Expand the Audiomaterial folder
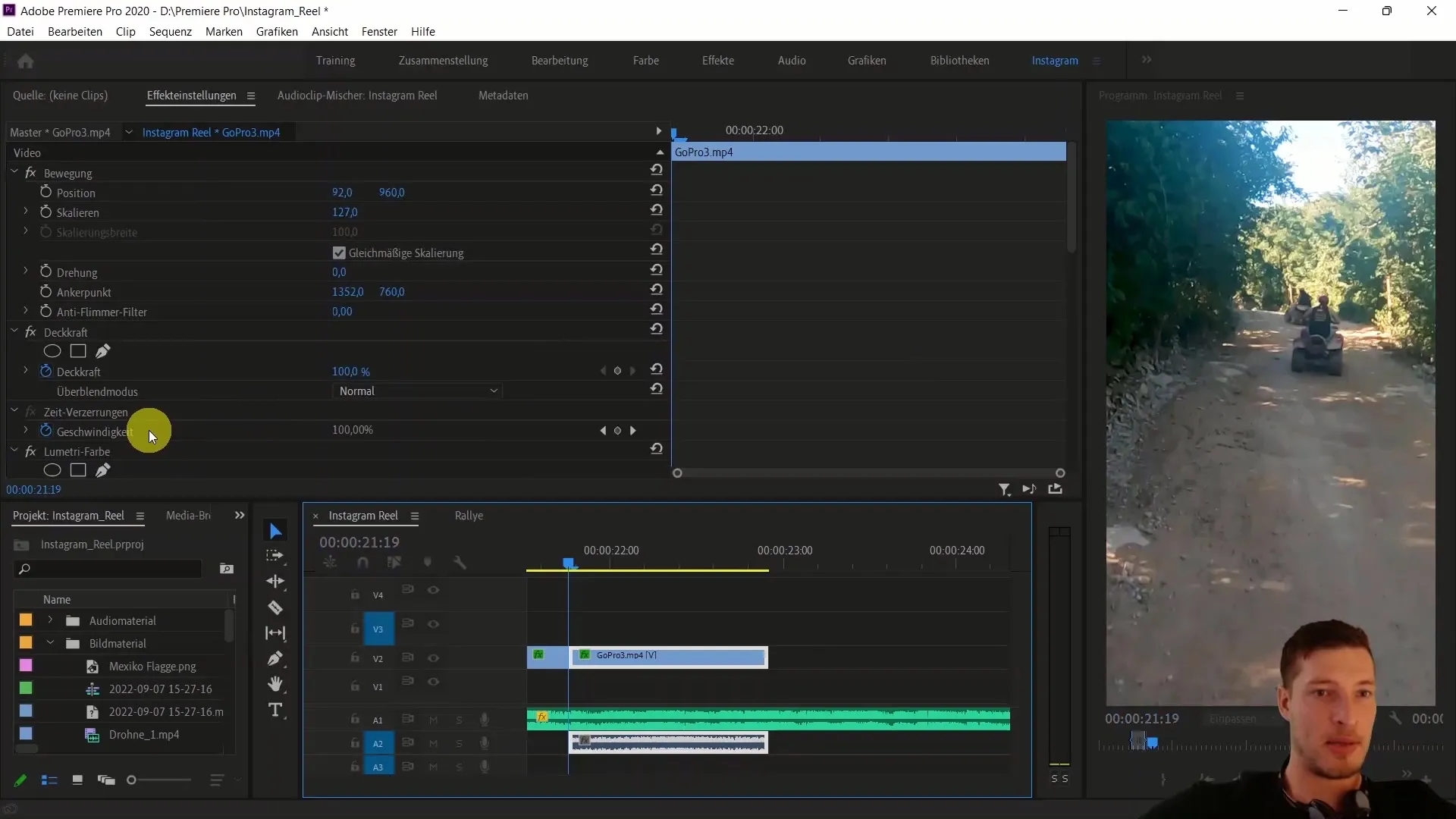 click(x=50, y=620)
